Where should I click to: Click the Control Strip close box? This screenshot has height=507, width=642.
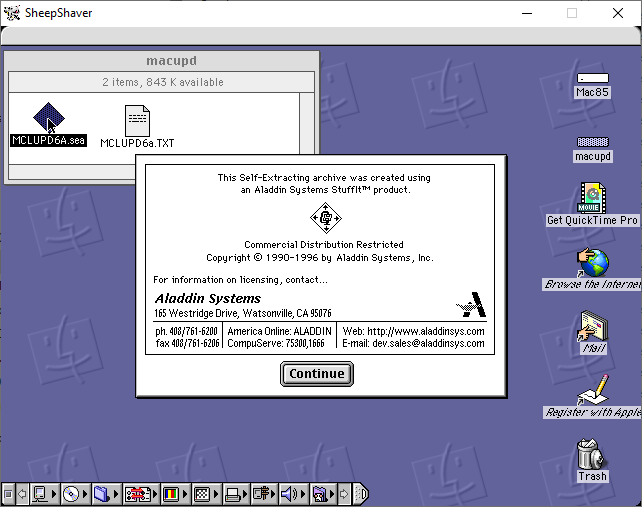[8, 494]
